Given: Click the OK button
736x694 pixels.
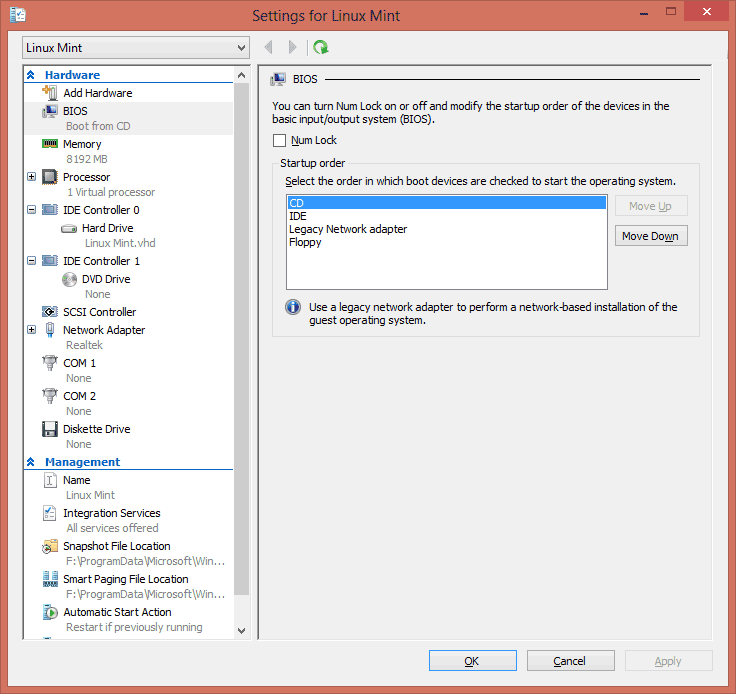Looking at the screenshot, I should pos(473,661).
